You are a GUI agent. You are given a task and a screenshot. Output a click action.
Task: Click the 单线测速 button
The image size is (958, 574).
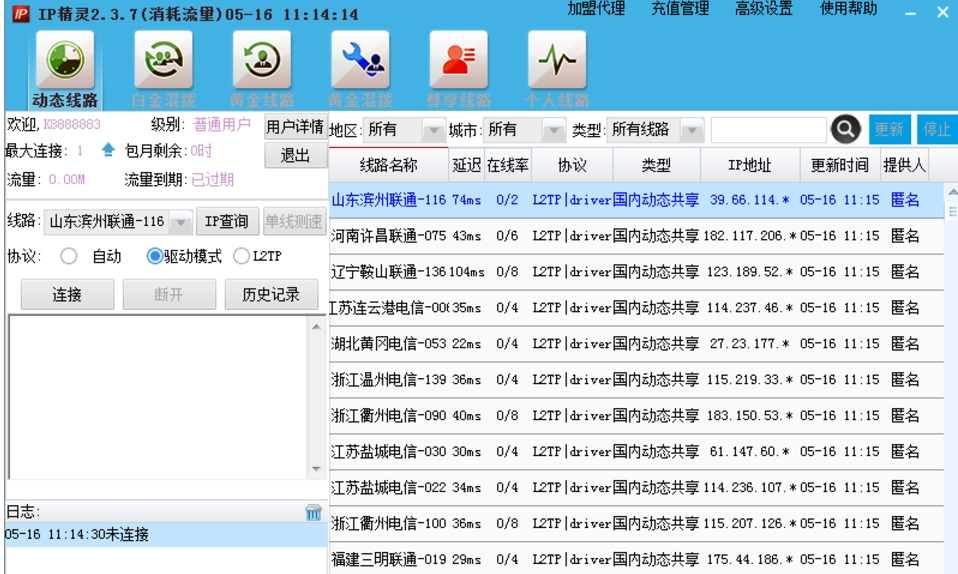pos(294,221)
